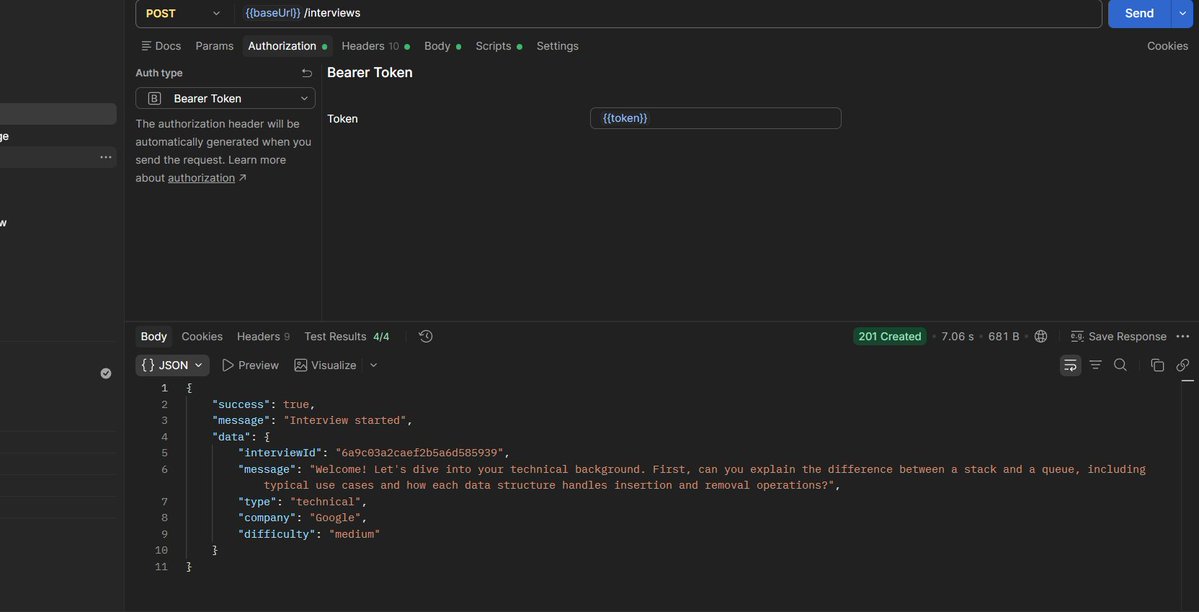The image size is (1199, 612).
Task: Switch to the Params tab
Action: coord(214,46)
